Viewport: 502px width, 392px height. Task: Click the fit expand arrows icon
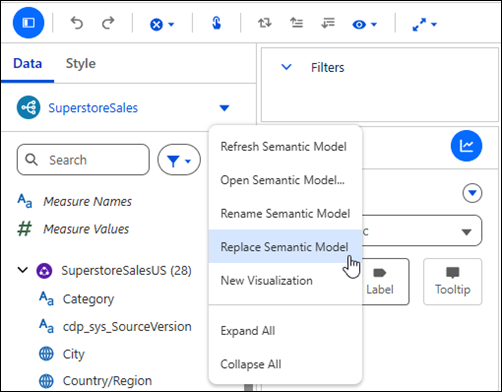(x=419, y=24)
